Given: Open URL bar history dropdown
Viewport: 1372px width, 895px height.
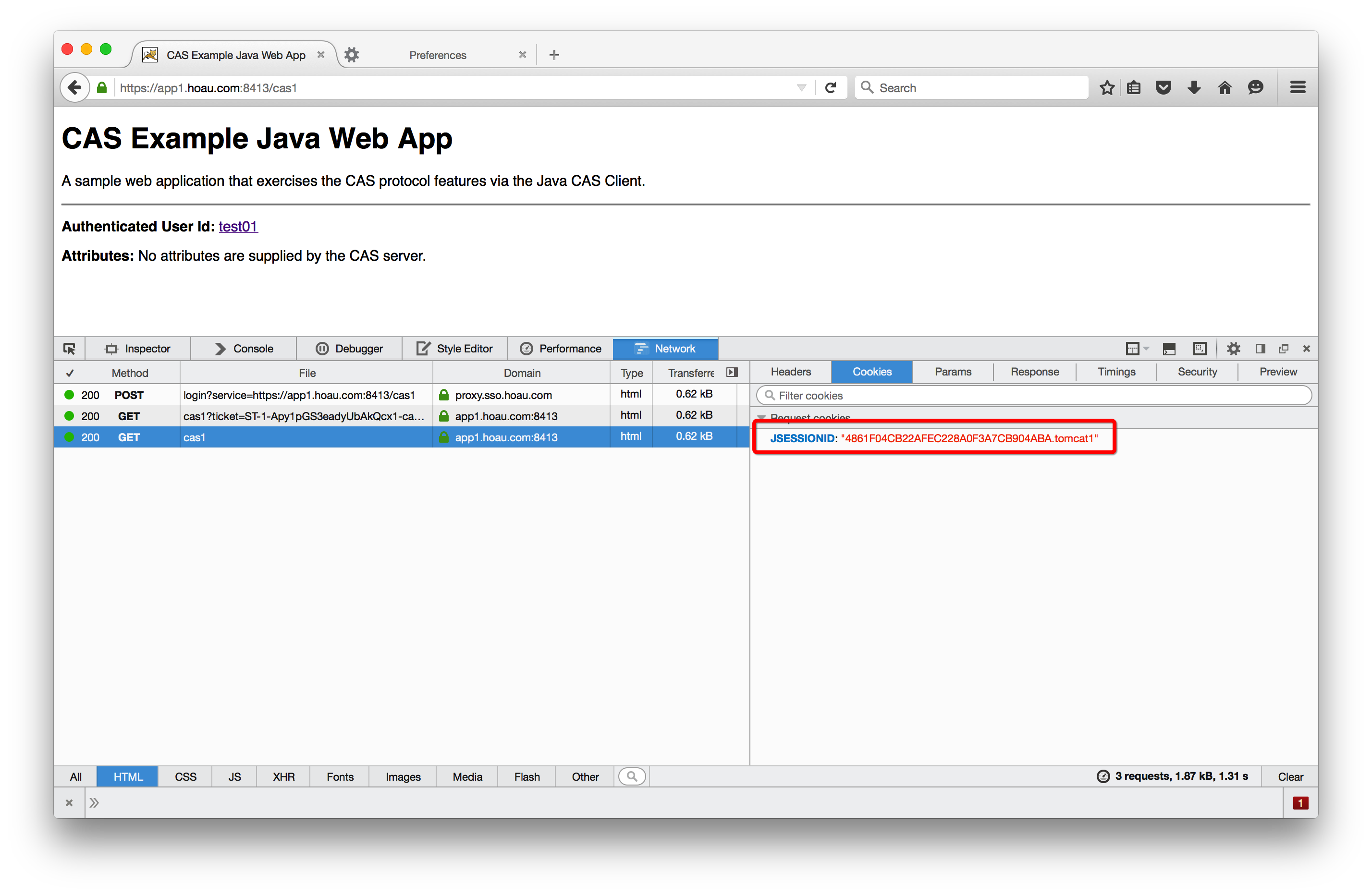Looking at the screenshot, I should coord(801,87).
